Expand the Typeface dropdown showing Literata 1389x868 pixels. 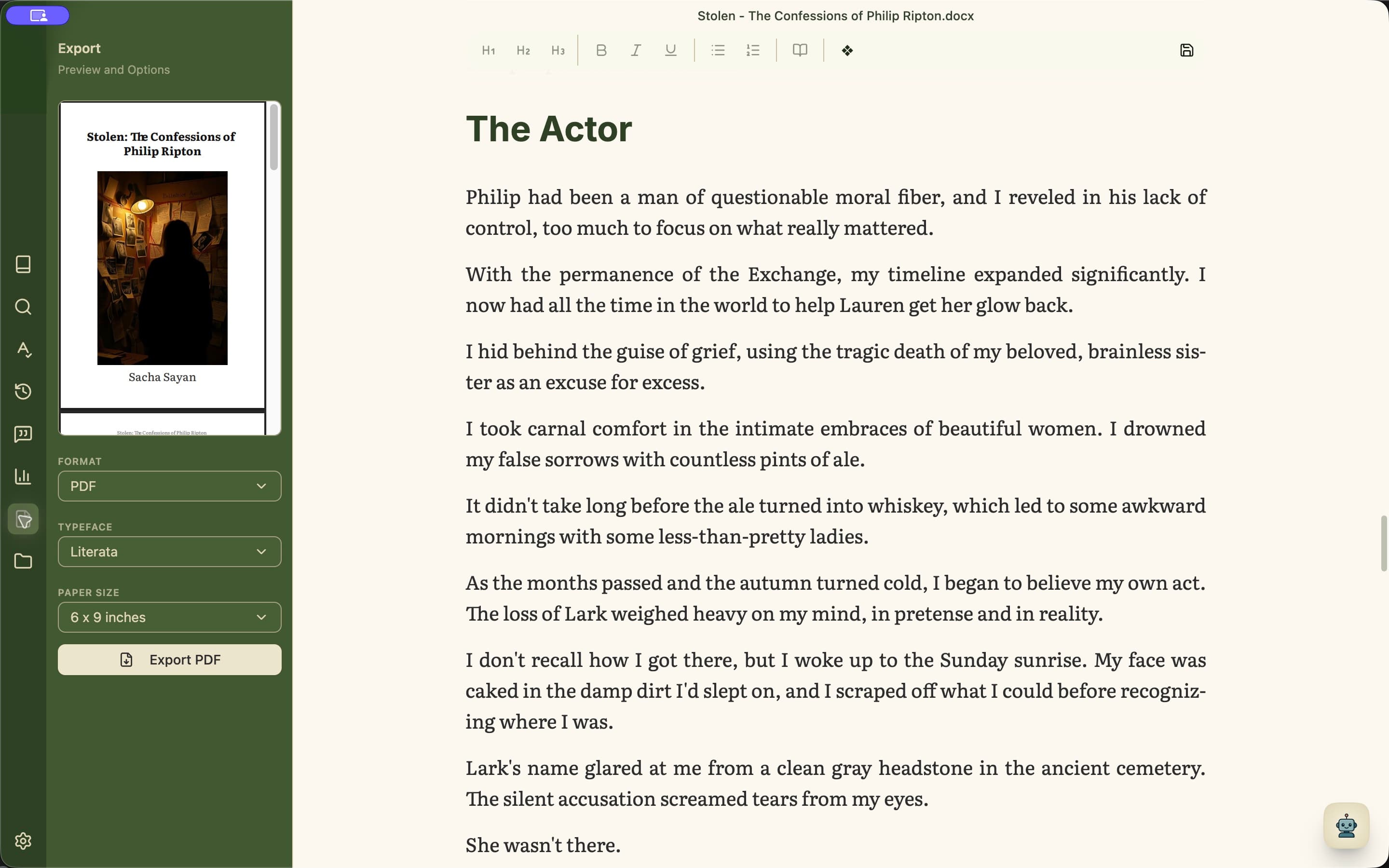coord(169,552)
